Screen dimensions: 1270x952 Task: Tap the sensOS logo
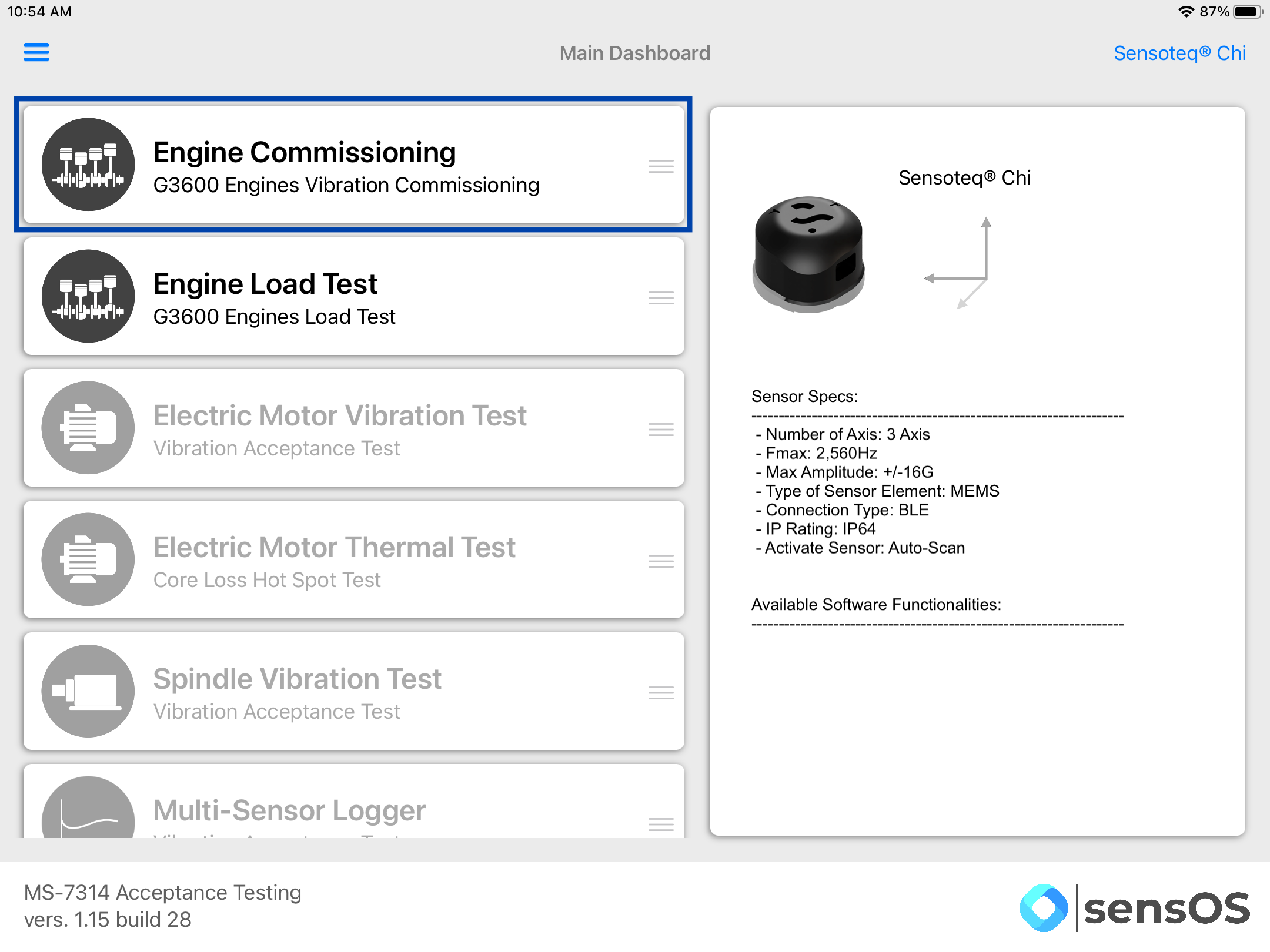[x=1135, y=908]
